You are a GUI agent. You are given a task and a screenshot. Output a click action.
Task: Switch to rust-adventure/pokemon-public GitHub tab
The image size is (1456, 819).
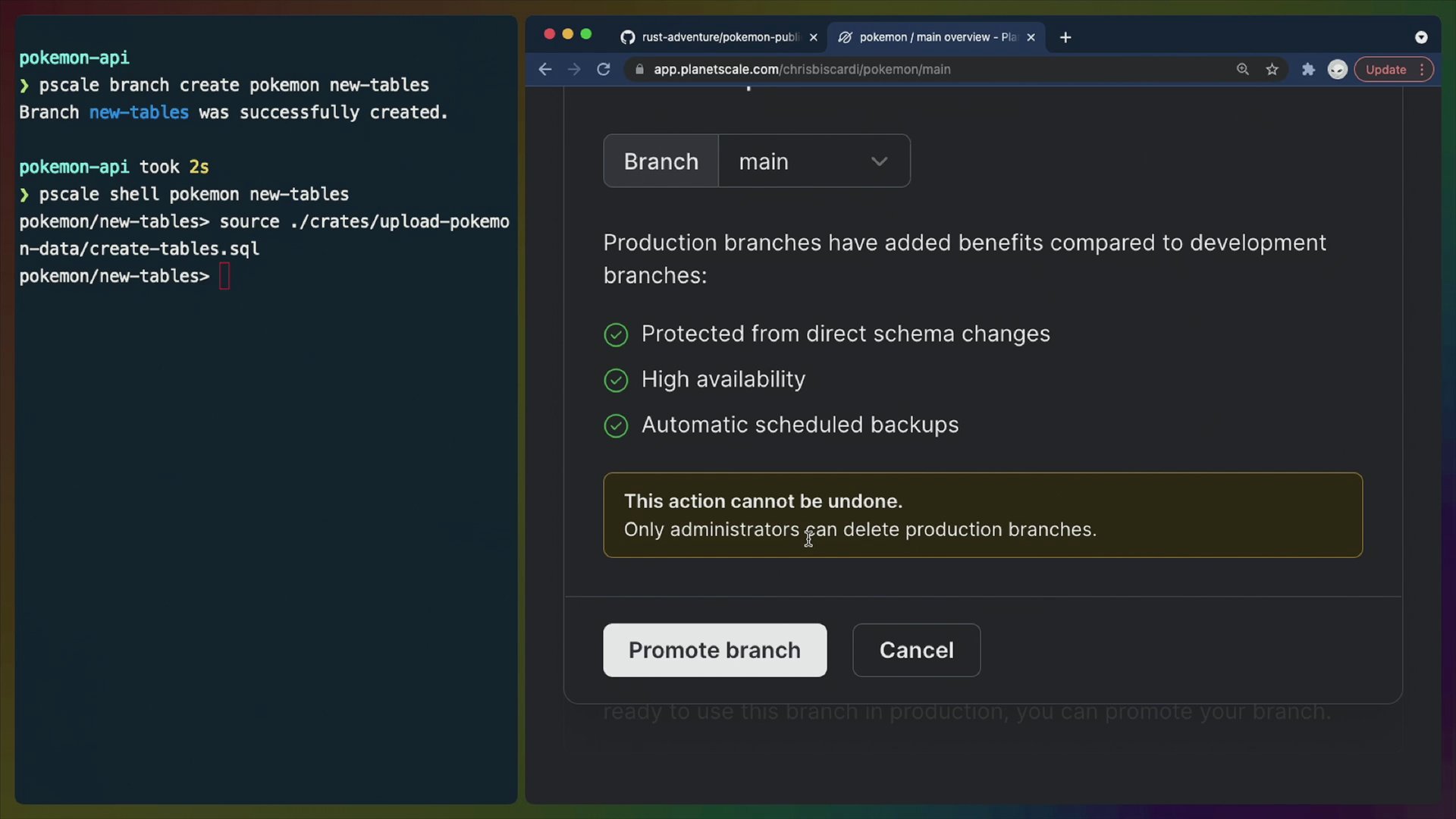tap(718, 37)
